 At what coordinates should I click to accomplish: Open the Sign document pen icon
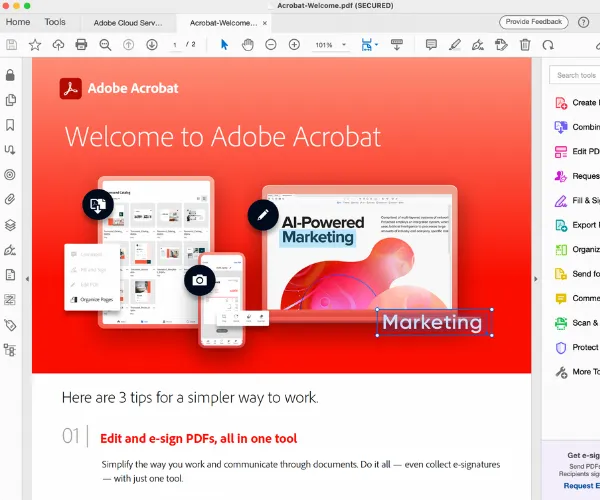pos(478,45)
